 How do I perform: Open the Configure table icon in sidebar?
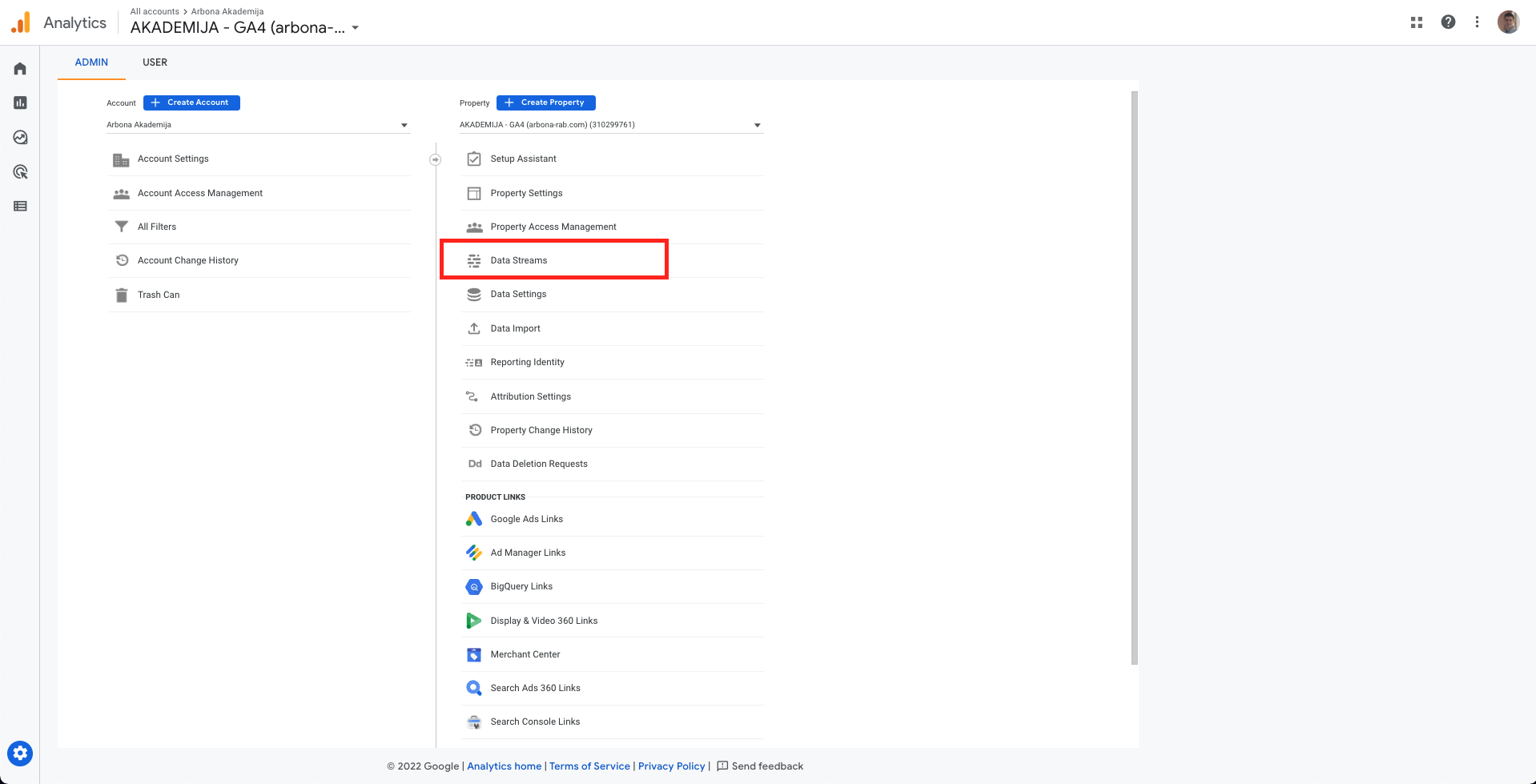(x=20, y=206)
